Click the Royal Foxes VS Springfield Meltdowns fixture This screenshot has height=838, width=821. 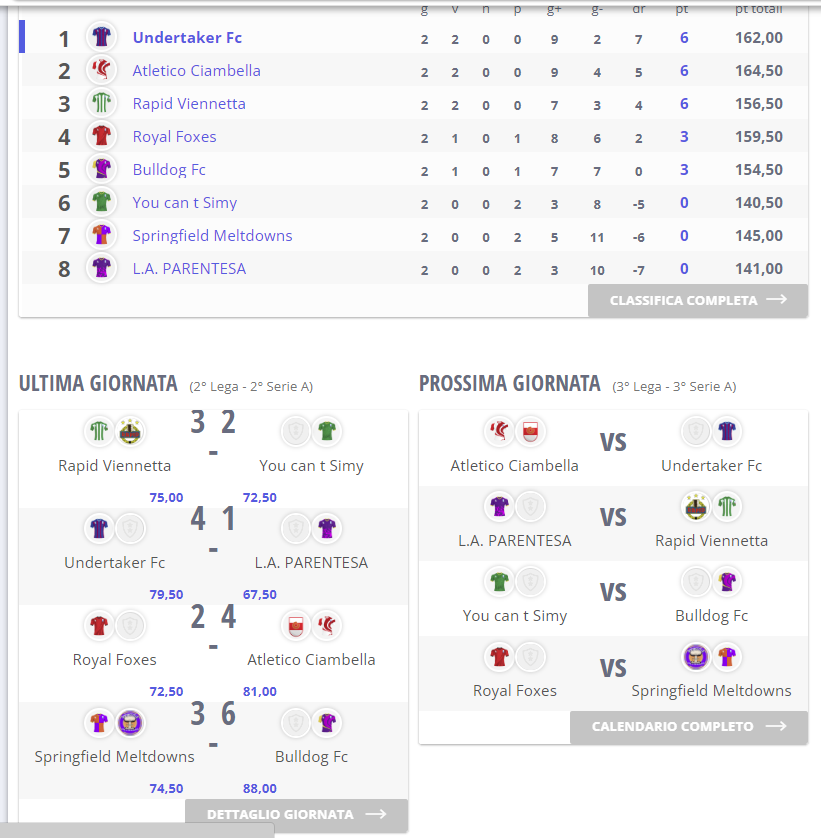coord(613,673)
